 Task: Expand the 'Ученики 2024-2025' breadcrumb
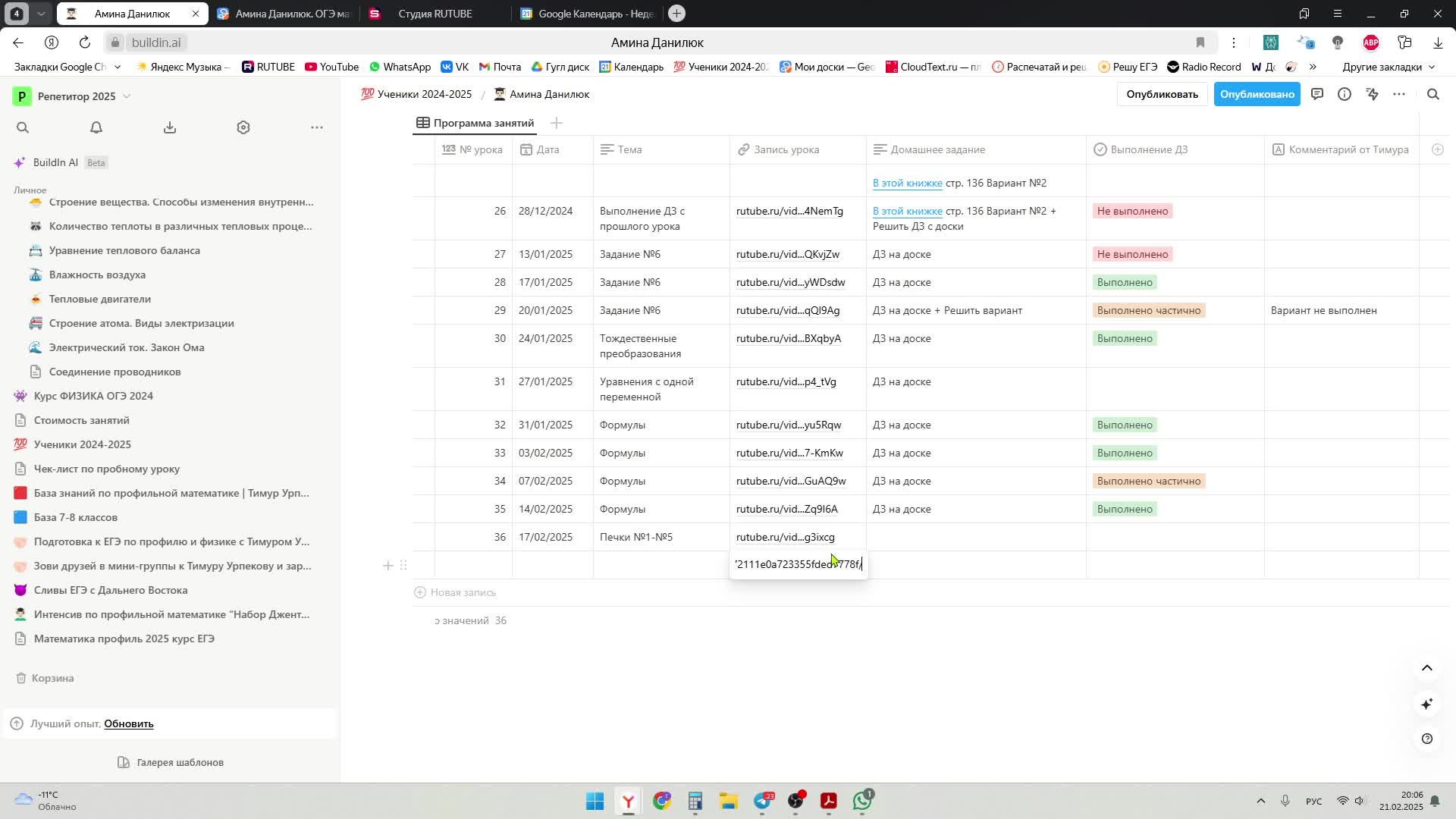416,94
